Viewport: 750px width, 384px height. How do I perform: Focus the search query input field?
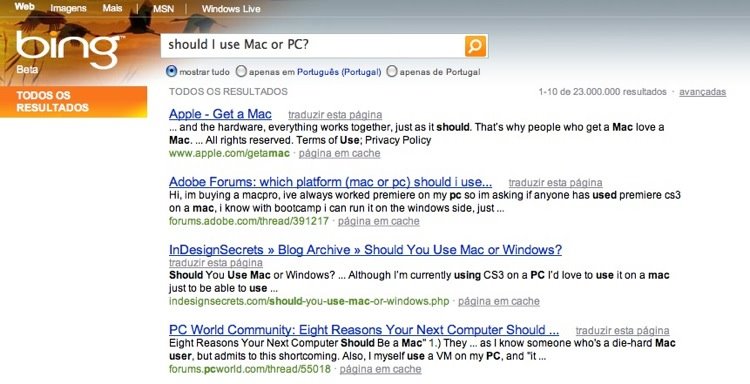click(313, 46)
